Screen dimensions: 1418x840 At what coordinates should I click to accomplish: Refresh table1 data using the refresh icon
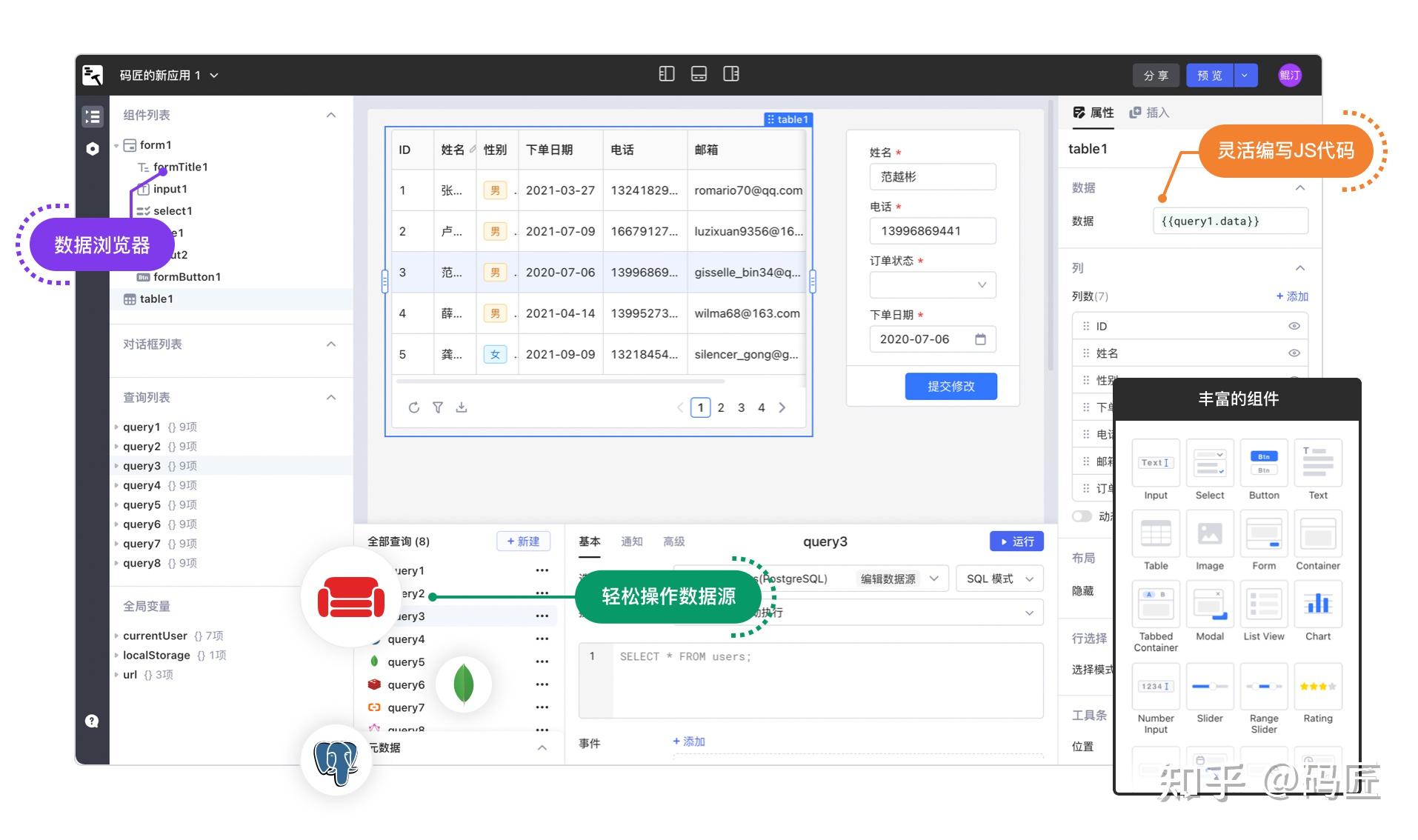tap(413, 407)
